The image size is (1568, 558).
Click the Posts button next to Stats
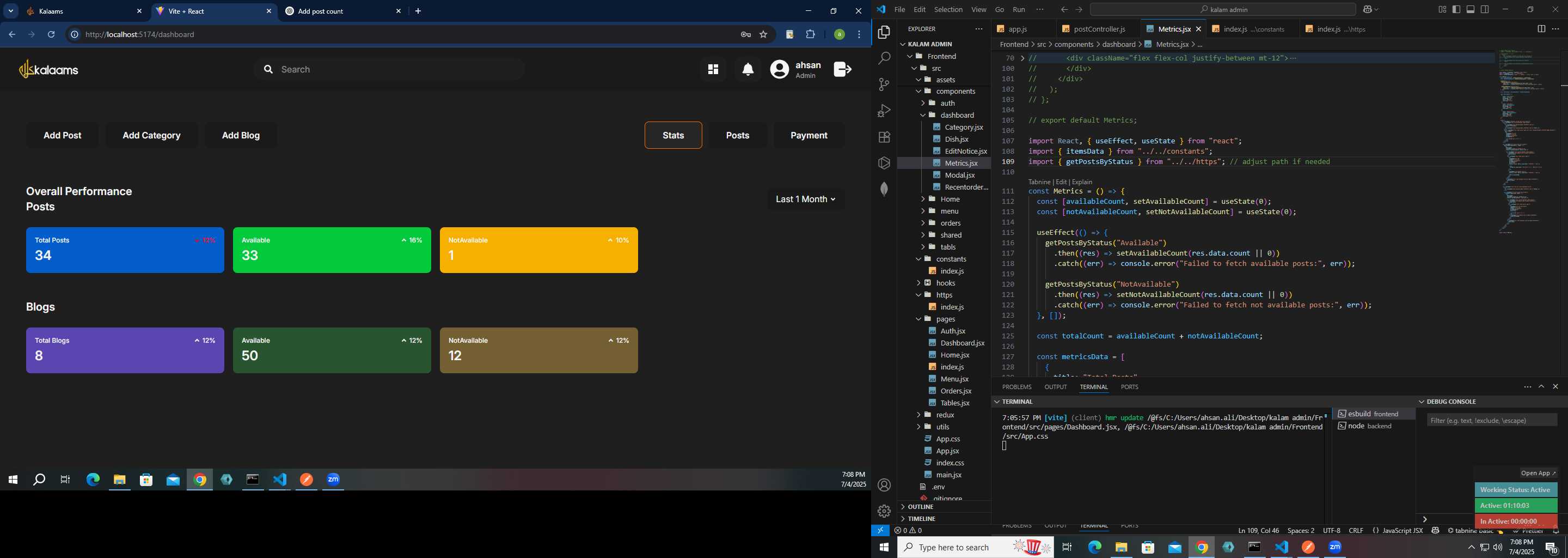coord(737,135)
